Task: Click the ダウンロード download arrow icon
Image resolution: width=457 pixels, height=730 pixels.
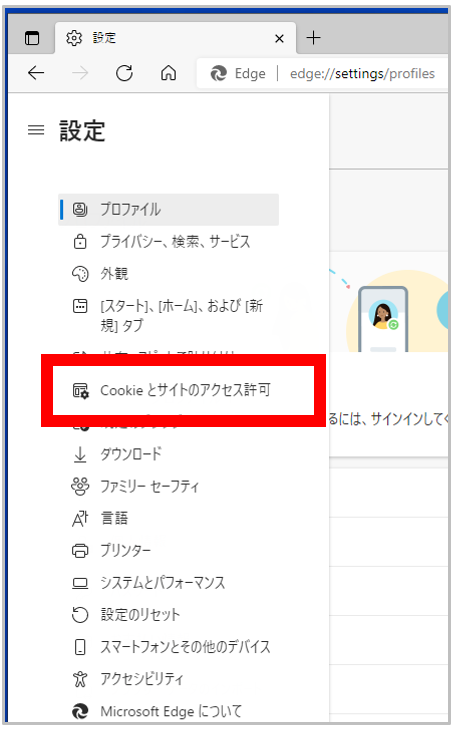Action: (80, 454)
